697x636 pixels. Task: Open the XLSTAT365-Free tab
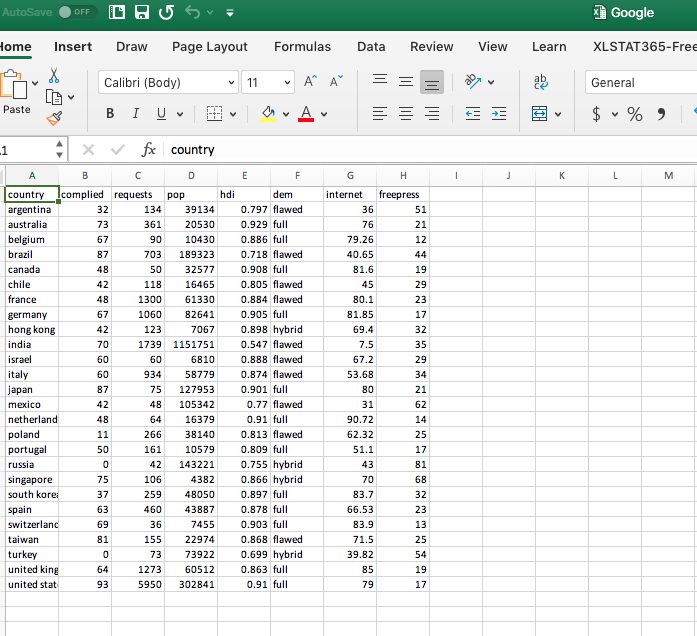click(x=645, y=47)
